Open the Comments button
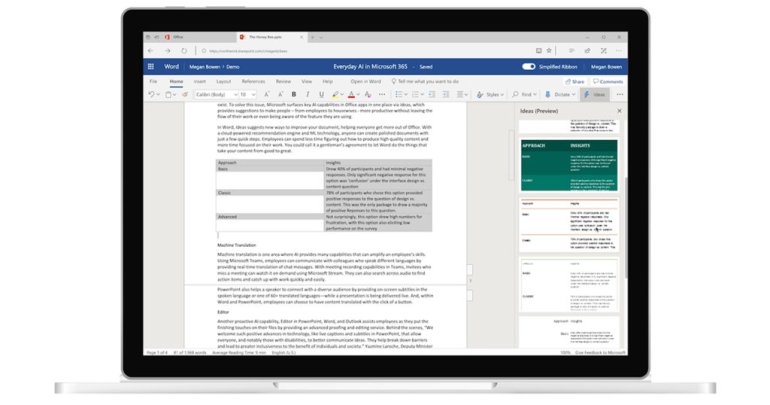770x405 pixels. coord(608,81)
